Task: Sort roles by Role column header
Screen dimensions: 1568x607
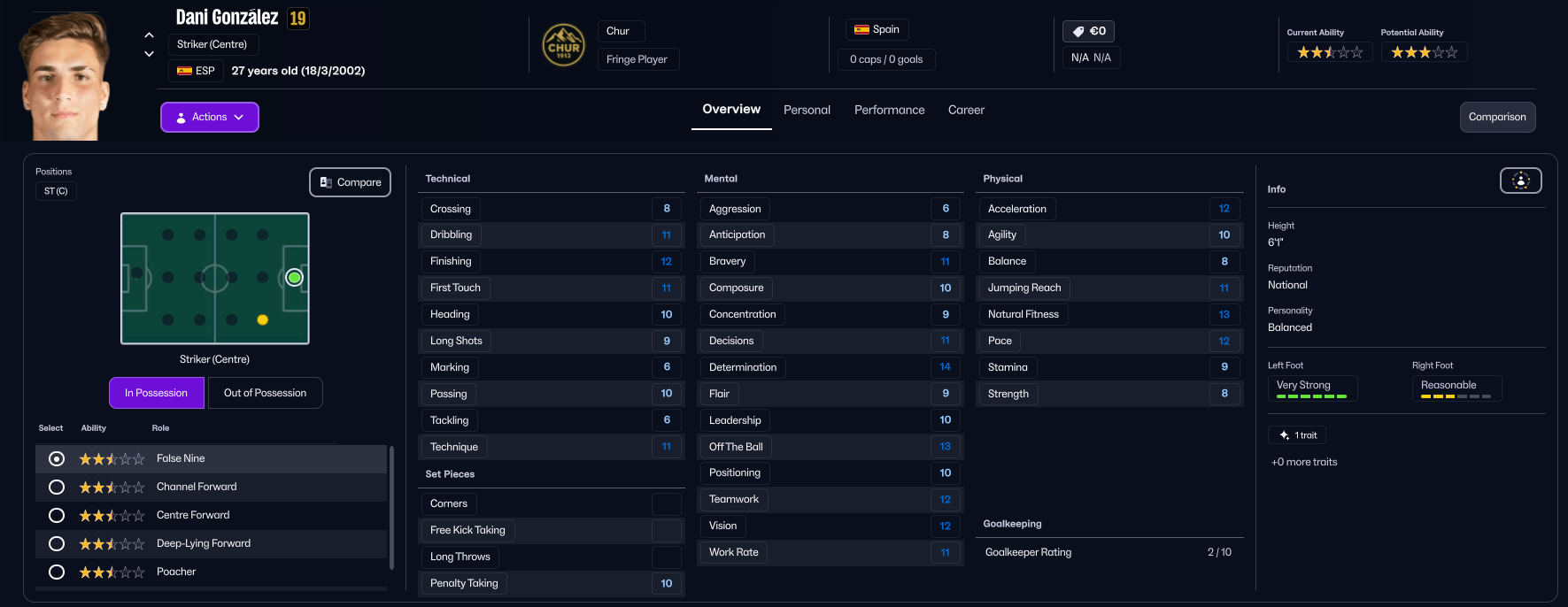Action: [x=160, y=428]
